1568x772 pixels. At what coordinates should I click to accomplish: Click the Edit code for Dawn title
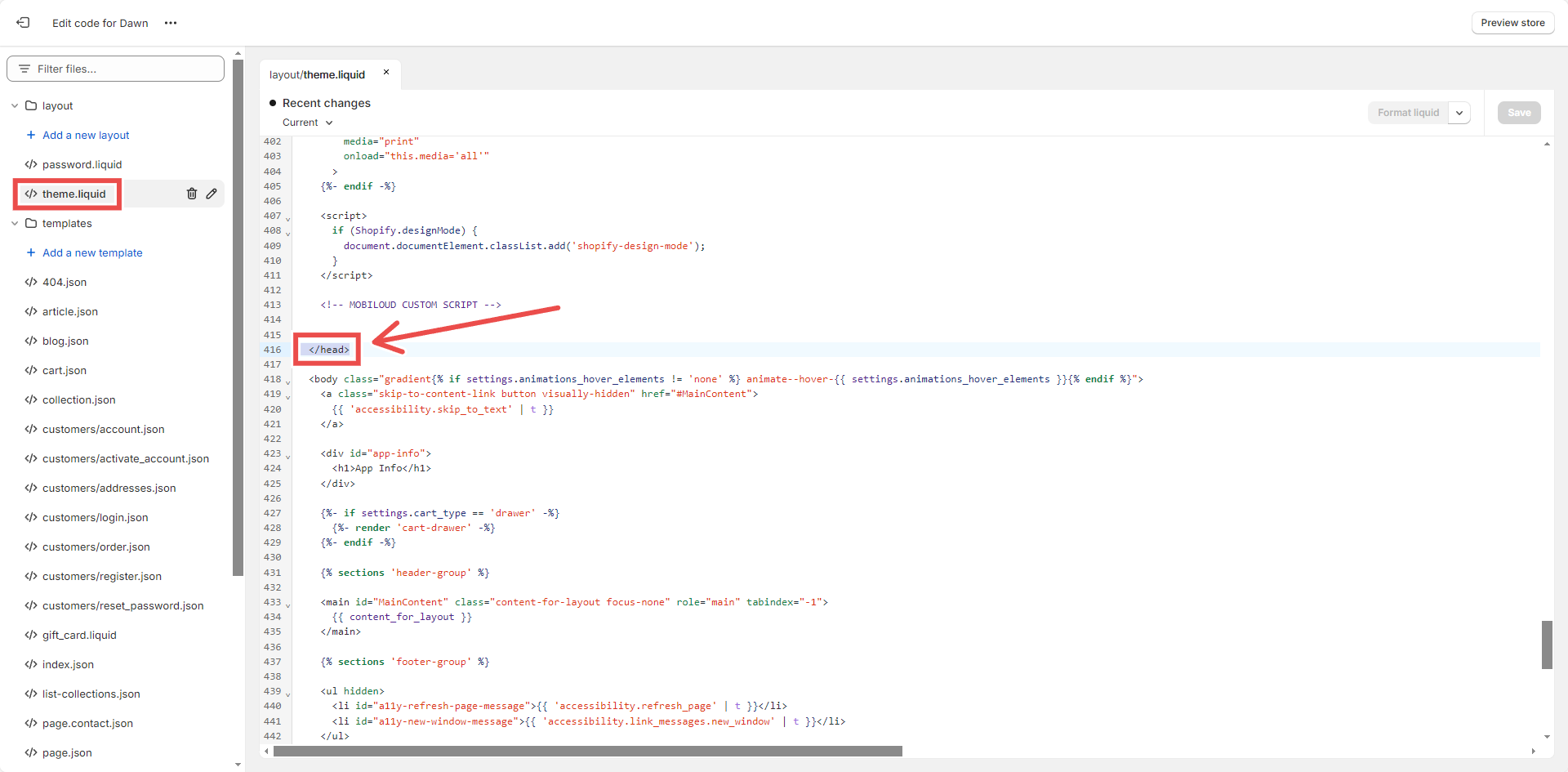coord(100,23)
